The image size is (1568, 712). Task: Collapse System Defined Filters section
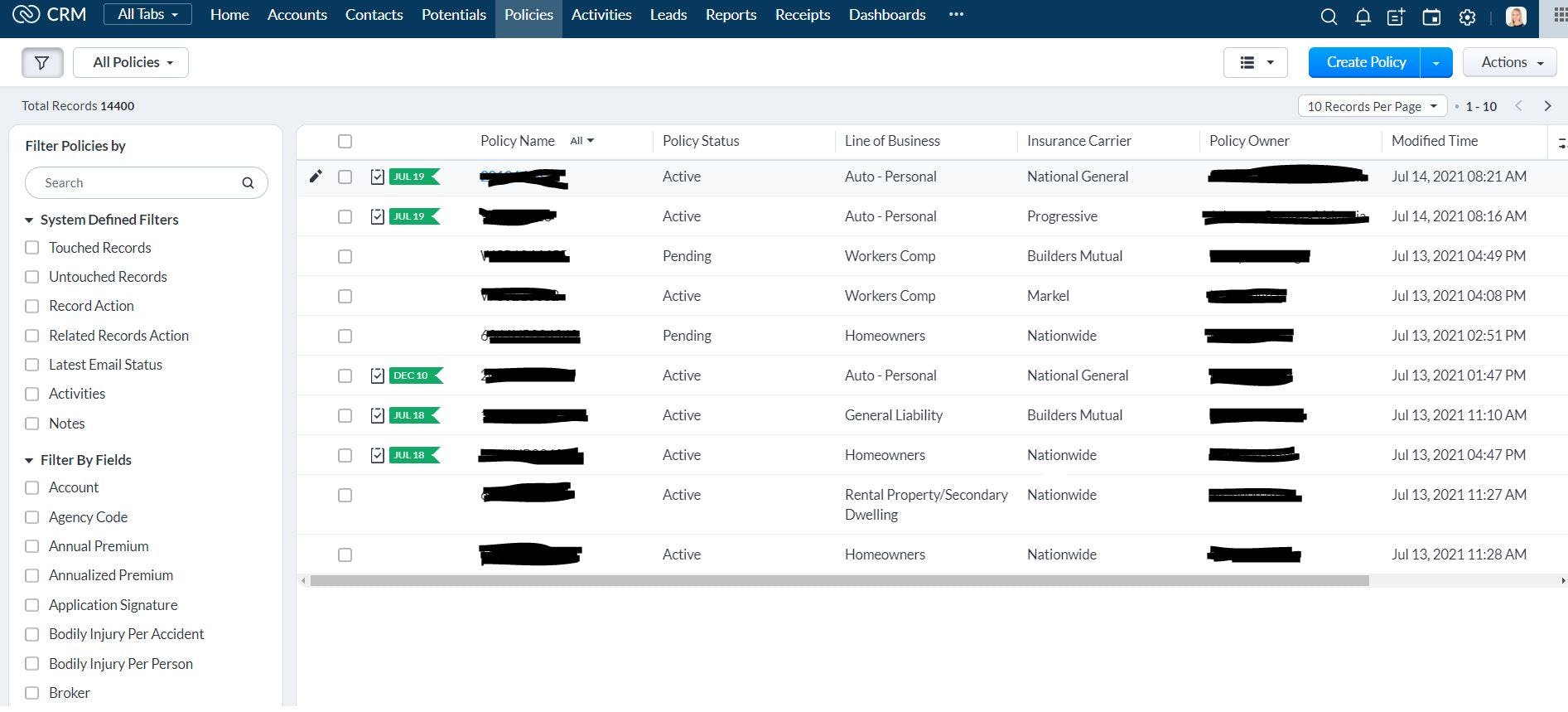[29, 220]
